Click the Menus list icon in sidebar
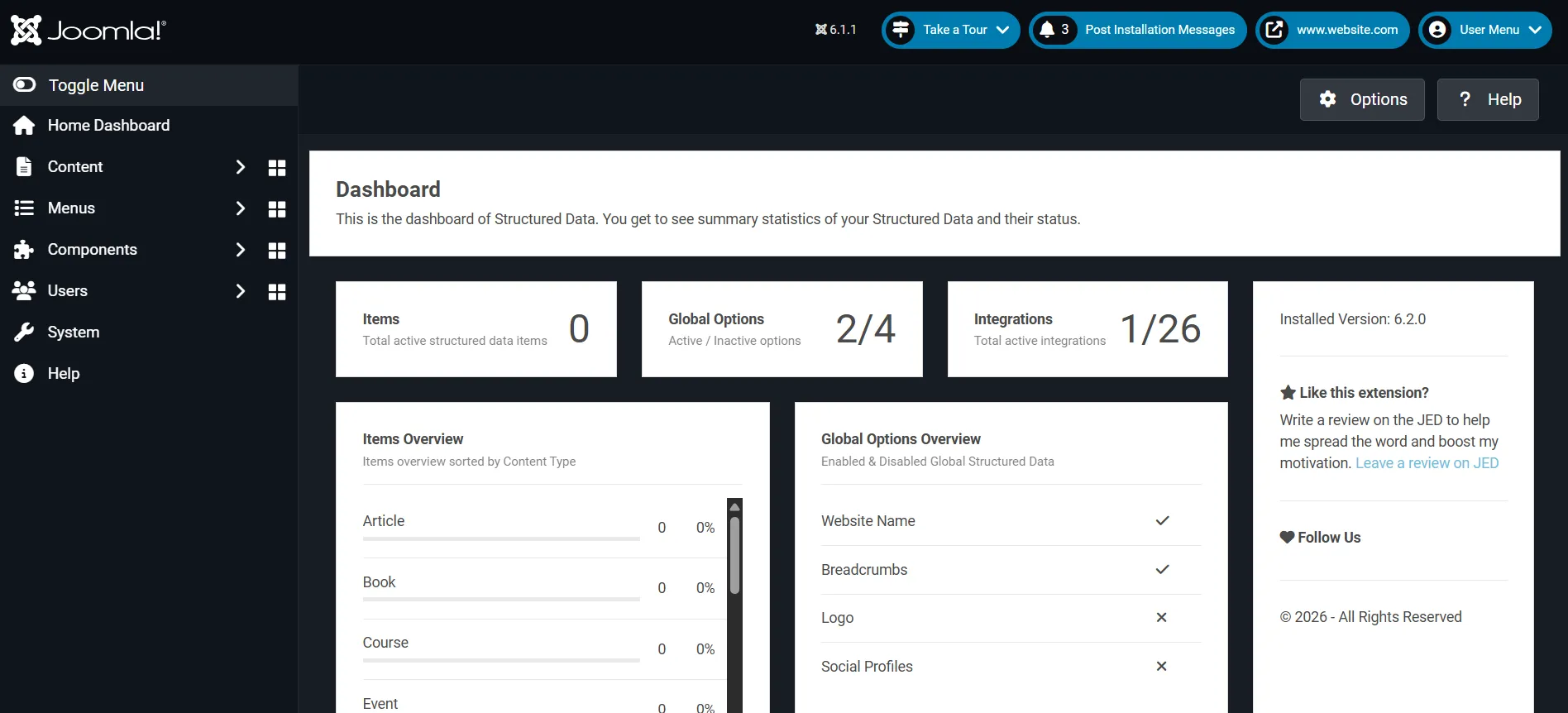 click(24, 208)
